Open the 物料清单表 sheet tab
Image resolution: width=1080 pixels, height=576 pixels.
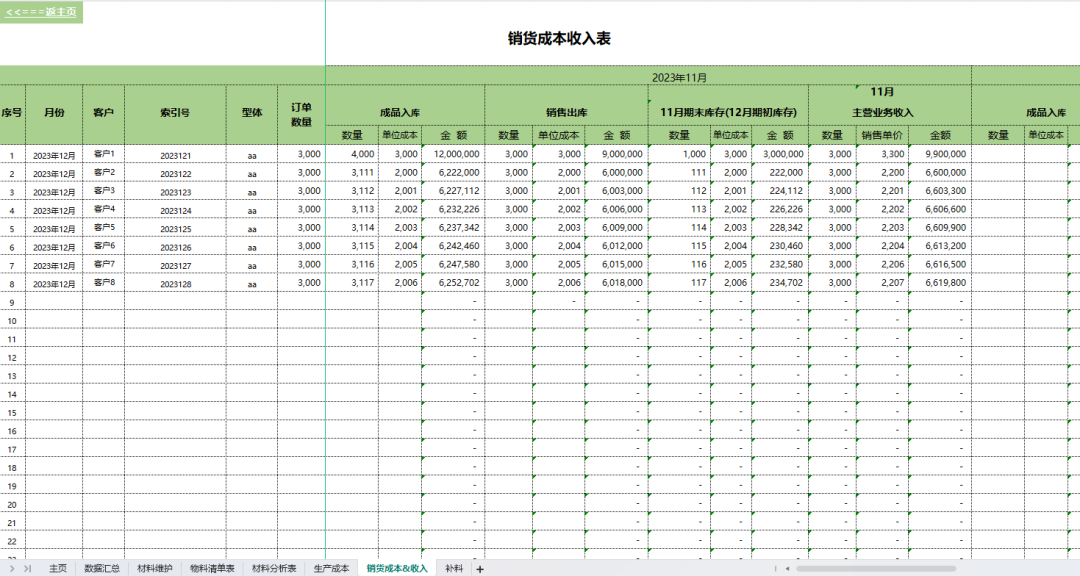(x=212, y=568)
